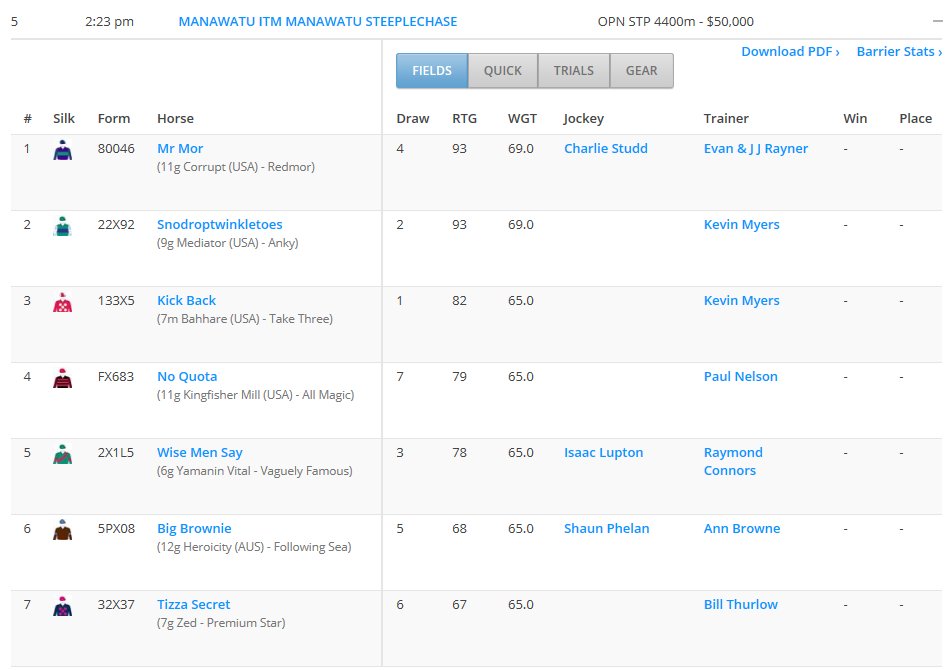Image resolution: width=952 pixels, height=670 pixels.
Task: Click the Trainer column header
Action: click(x=726, y=118)
